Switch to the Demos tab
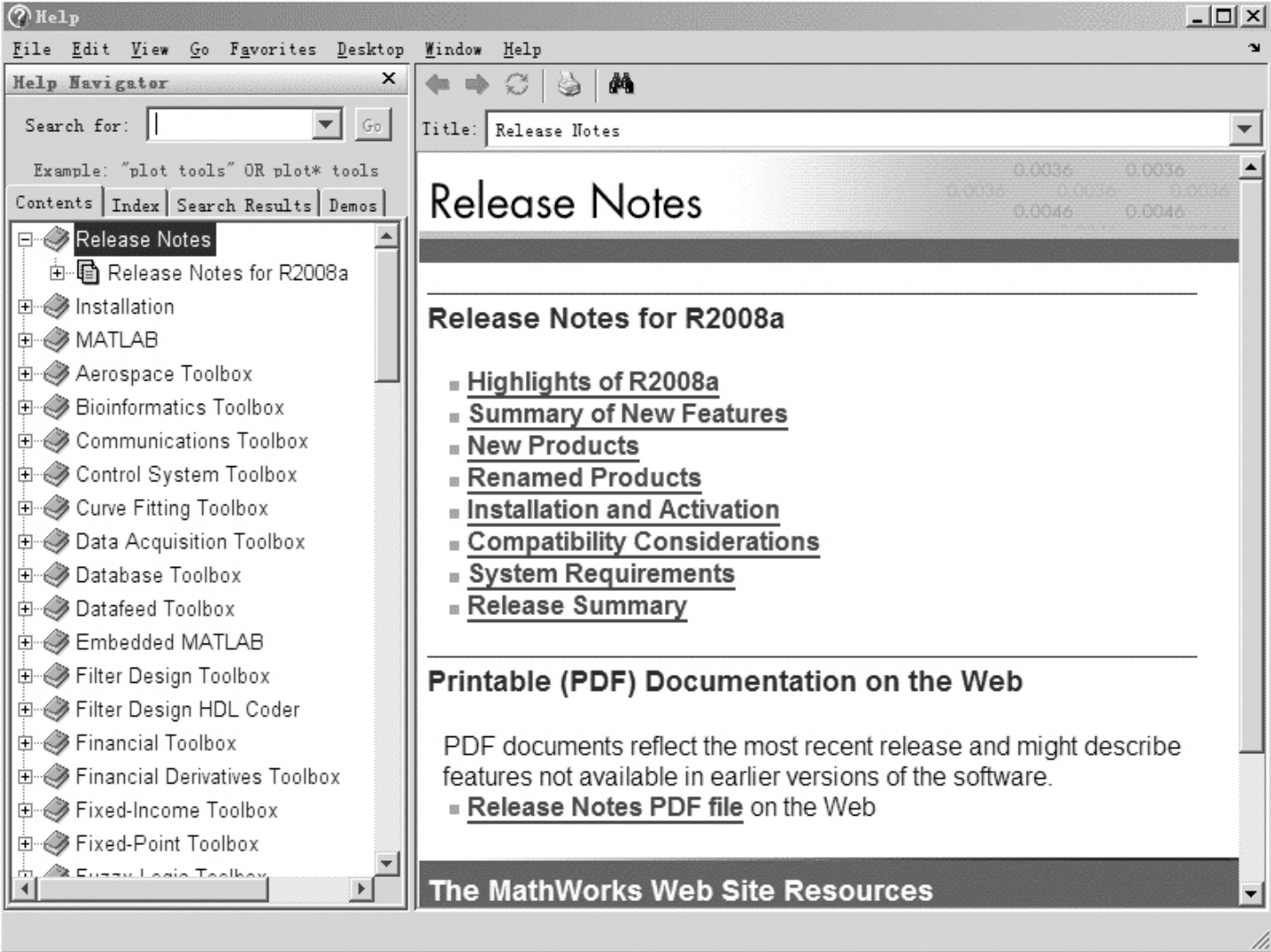Viewport: 1271px width, 952px height. tap(353, 205)
